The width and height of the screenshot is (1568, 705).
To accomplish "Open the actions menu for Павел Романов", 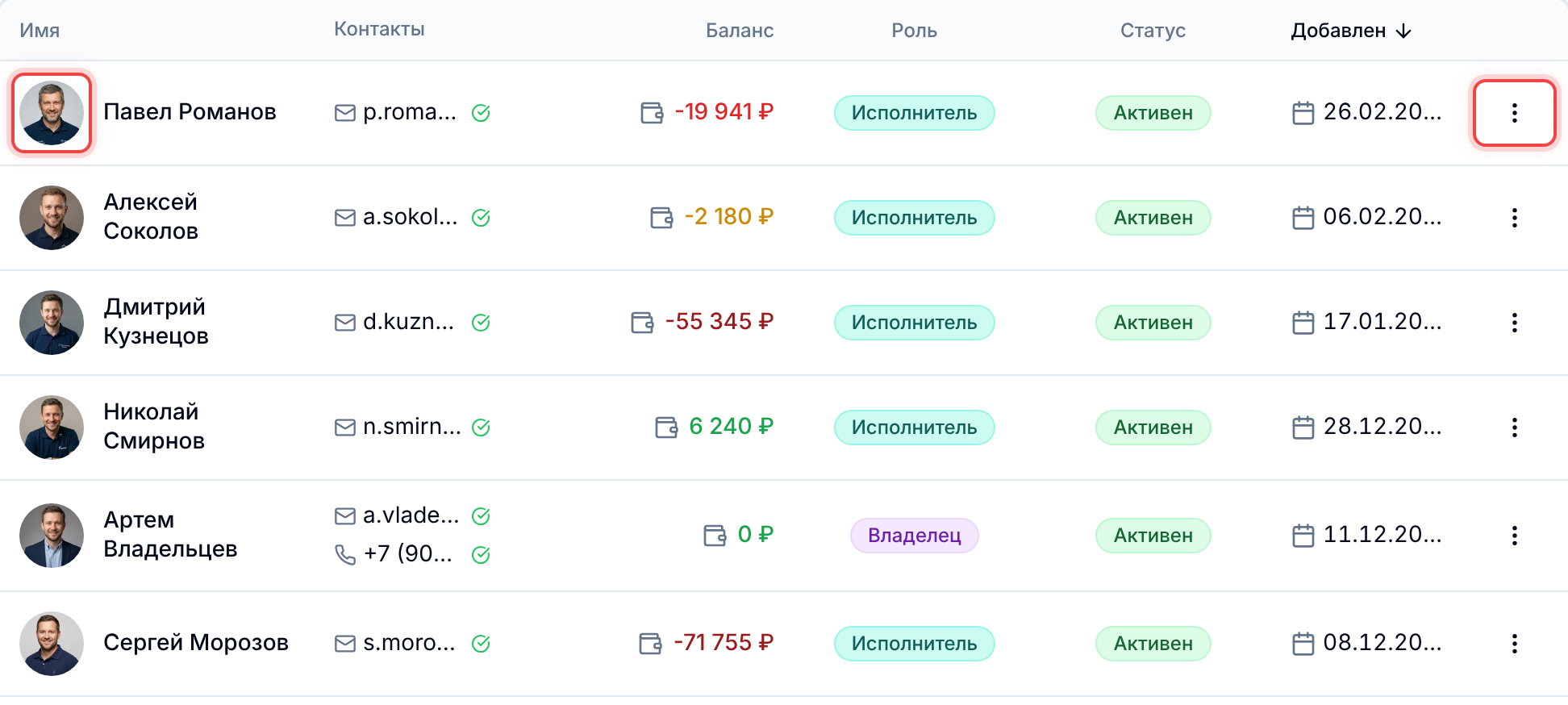I will point(1514,113).
